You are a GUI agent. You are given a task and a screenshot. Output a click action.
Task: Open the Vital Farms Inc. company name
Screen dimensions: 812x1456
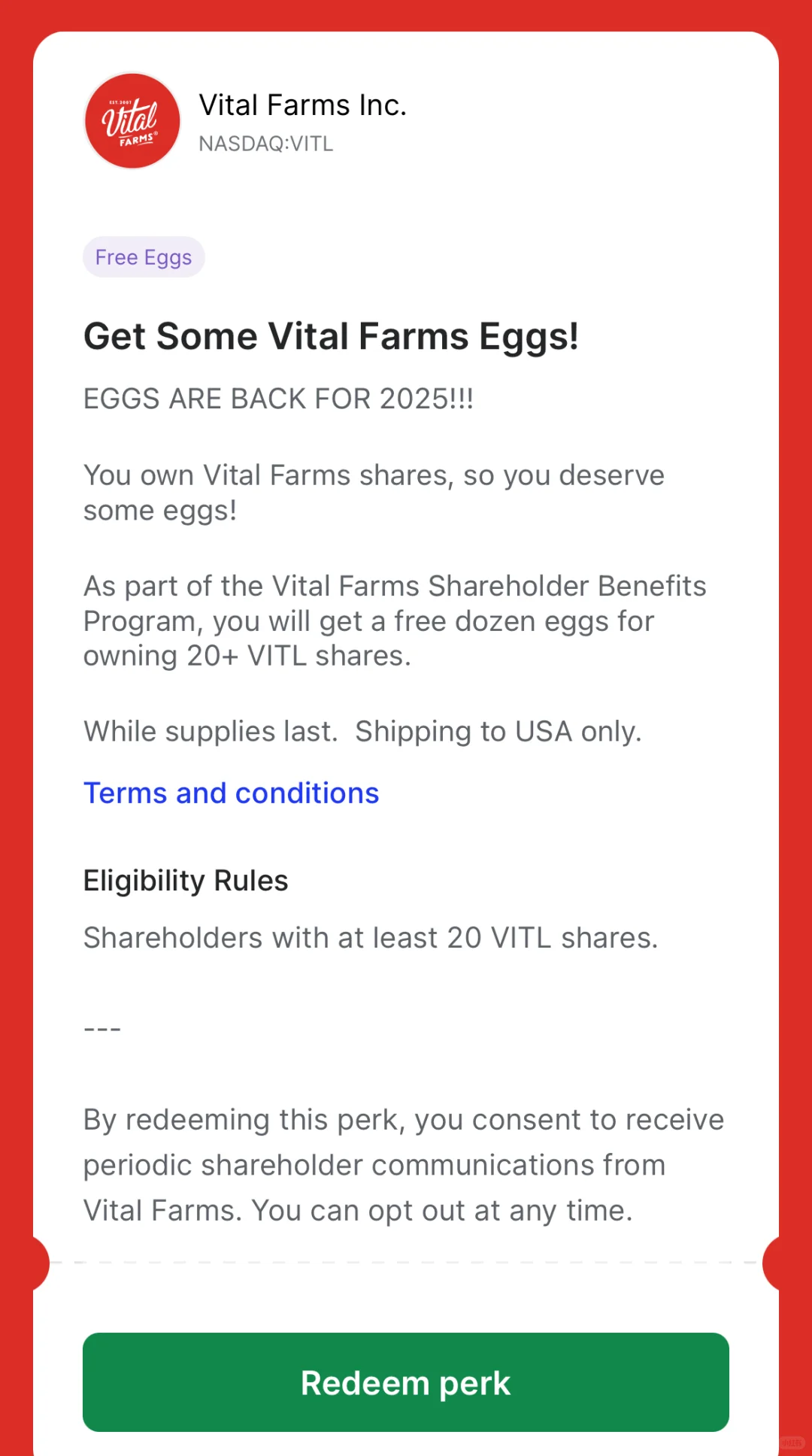(x=303, y=105)
